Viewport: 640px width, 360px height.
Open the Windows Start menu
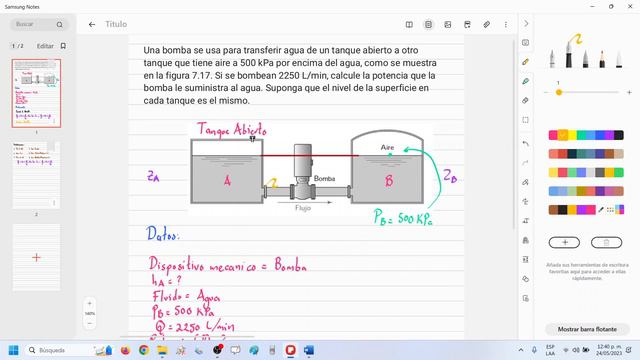point(13,350)
